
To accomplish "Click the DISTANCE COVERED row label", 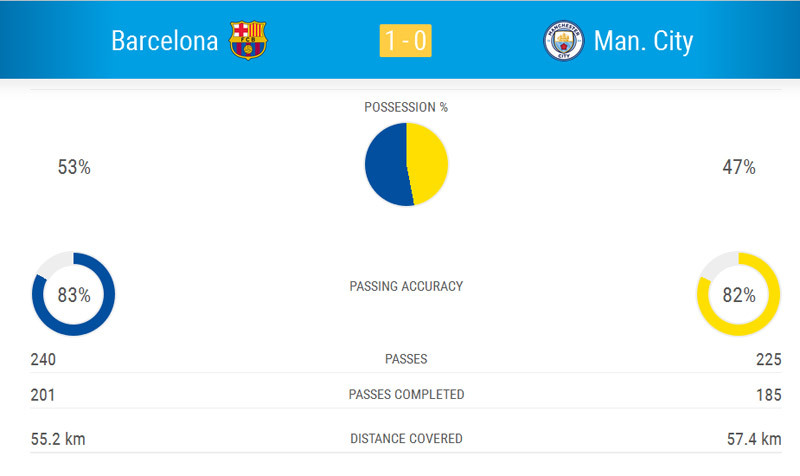I will coord(406,438).
